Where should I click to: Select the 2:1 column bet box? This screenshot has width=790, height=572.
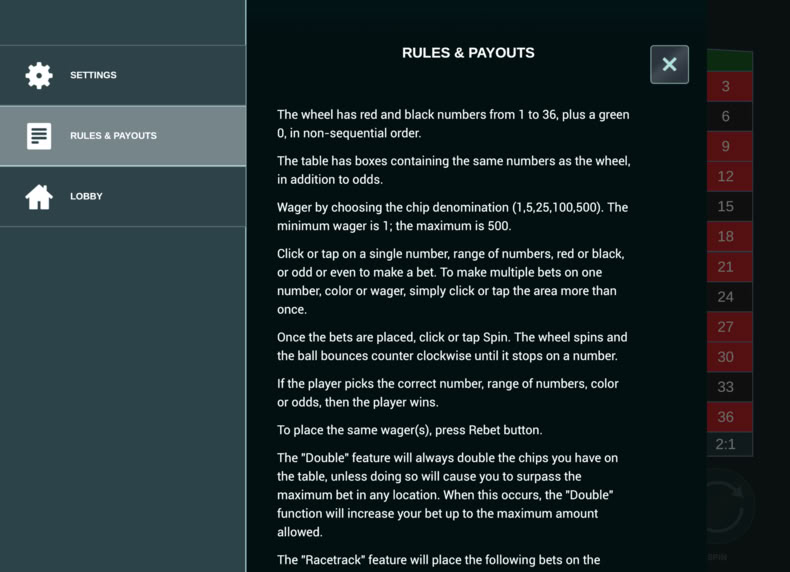point(730,444)
